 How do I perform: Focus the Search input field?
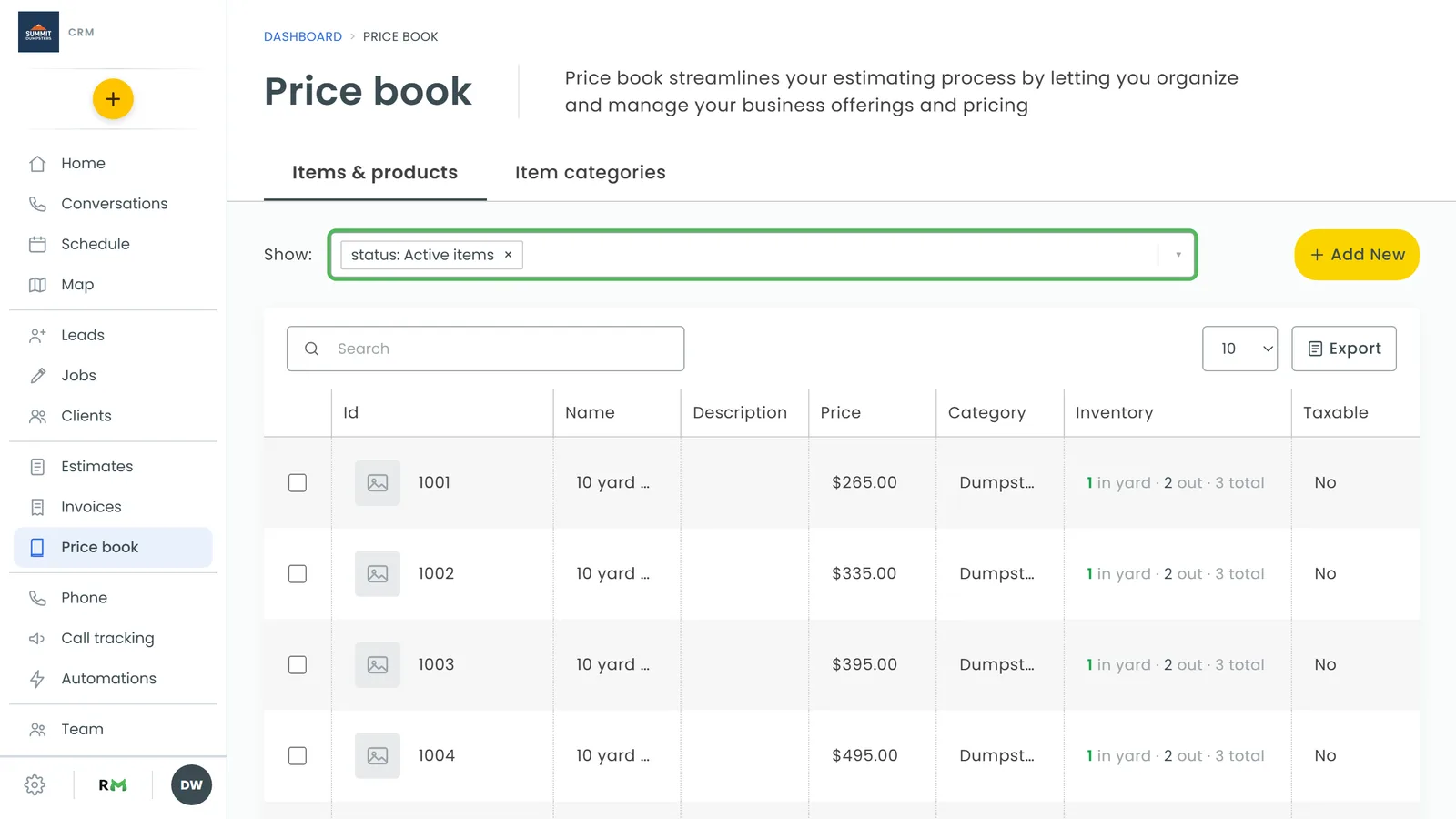coord(485,349)
